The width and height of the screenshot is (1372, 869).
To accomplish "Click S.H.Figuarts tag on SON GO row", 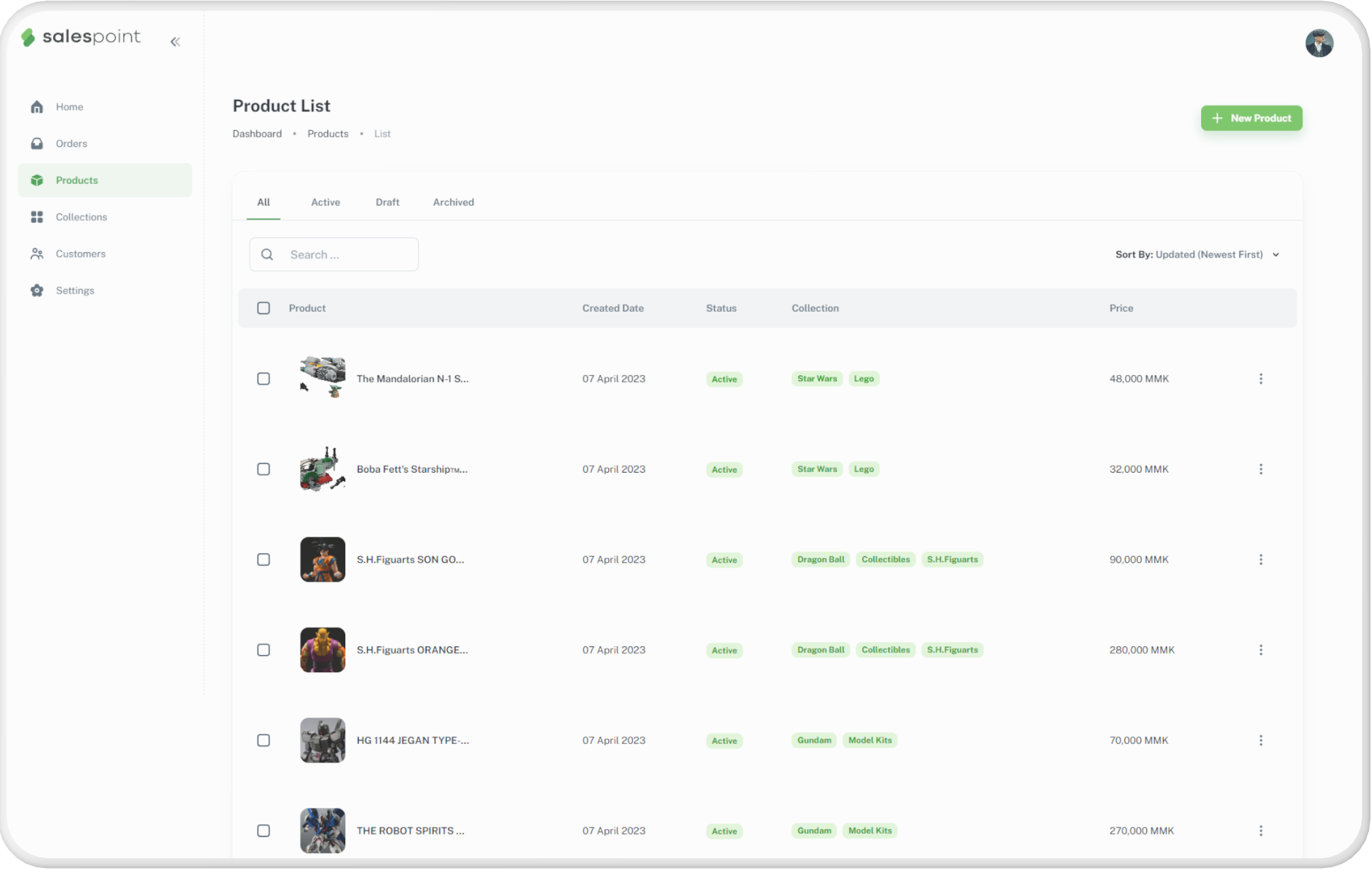I will [952, 560].
